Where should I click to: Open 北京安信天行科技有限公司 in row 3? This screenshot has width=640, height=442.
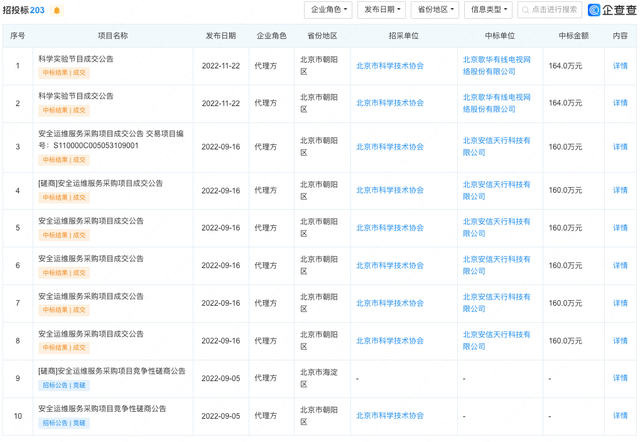tap(496, 147)
